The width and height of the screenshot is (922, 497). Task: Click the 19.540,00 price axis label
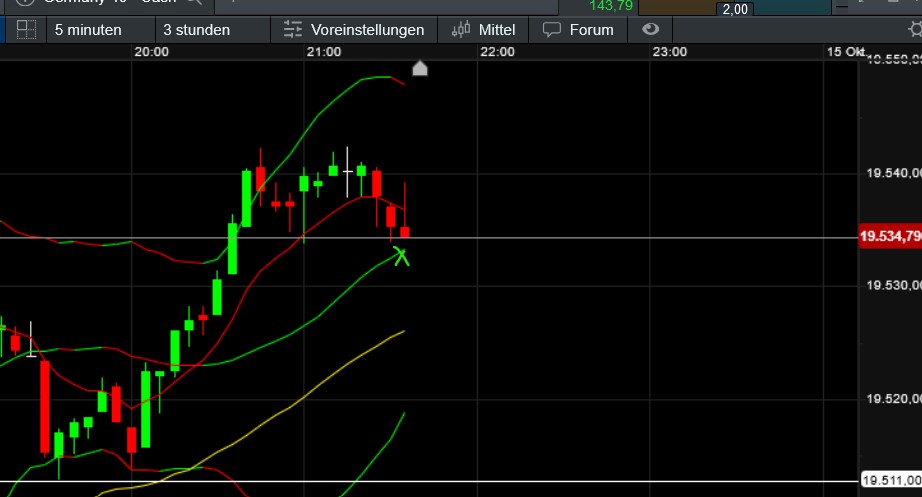tap(894, 173)
